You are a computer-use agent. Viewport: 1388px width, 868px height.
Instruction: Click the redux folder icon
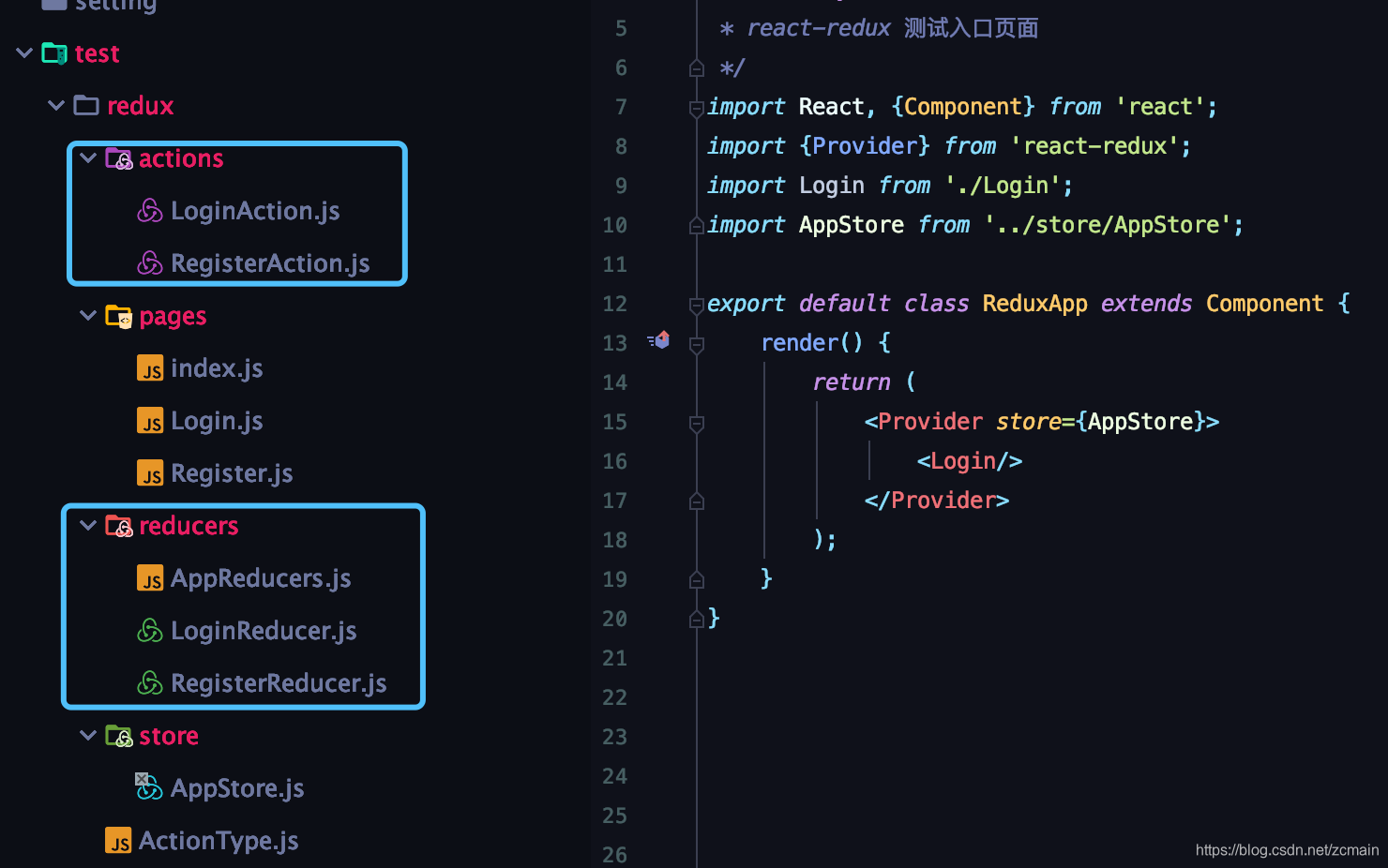tap(86, 105)
